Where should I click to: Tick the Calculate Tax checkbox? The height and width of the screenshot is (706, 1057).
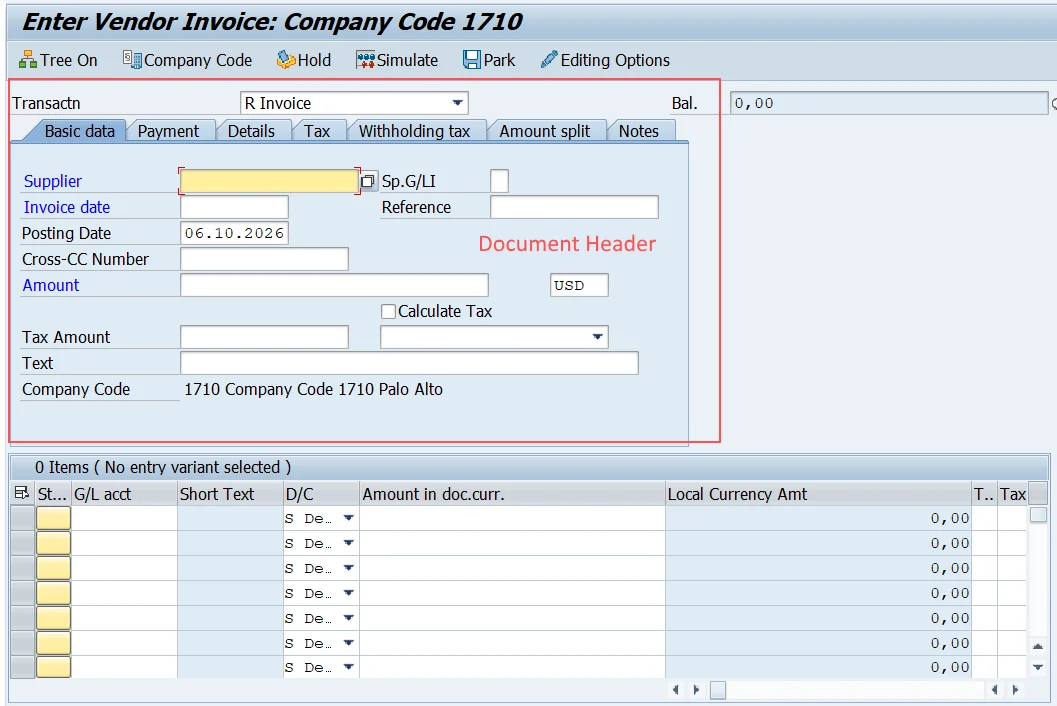click(388, 312)
